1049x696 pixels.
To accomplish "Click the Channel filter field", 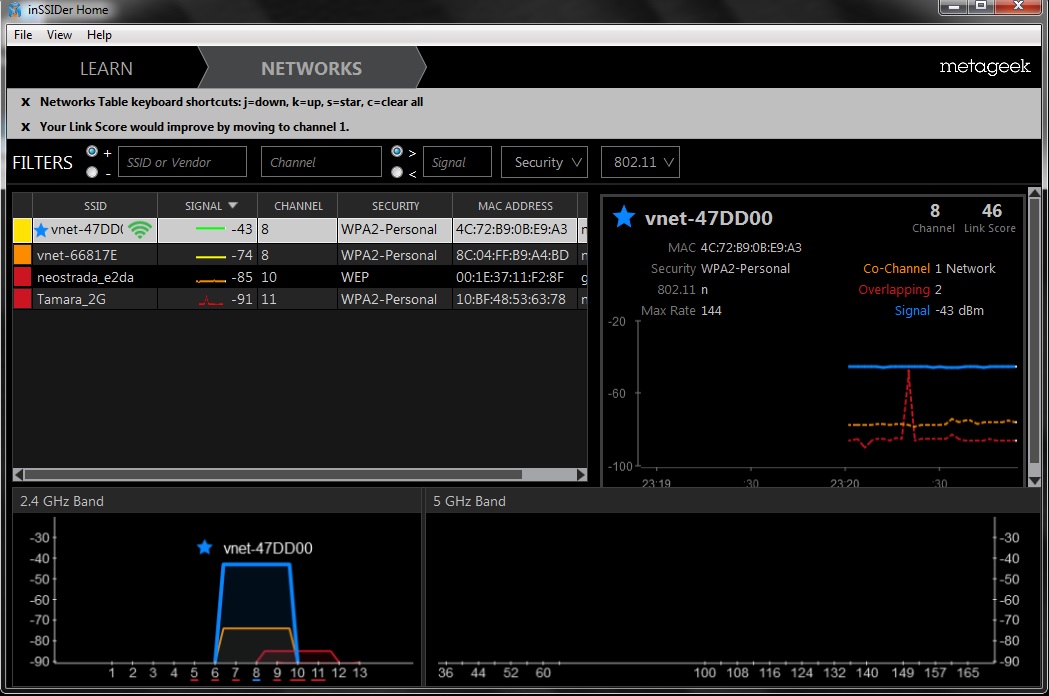I will point(321,162).
